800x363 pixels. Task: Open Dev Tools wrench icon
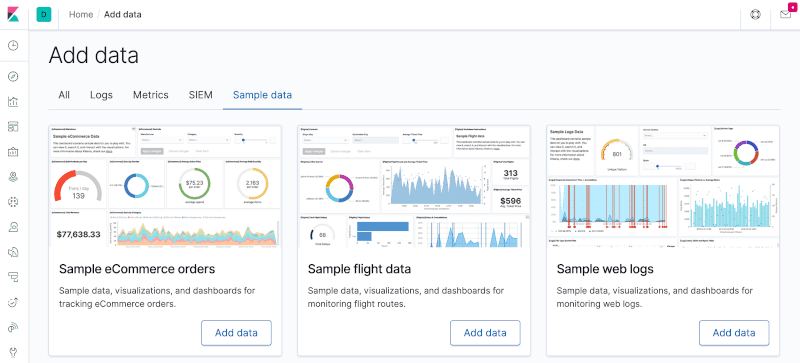[x=13, y=352]
